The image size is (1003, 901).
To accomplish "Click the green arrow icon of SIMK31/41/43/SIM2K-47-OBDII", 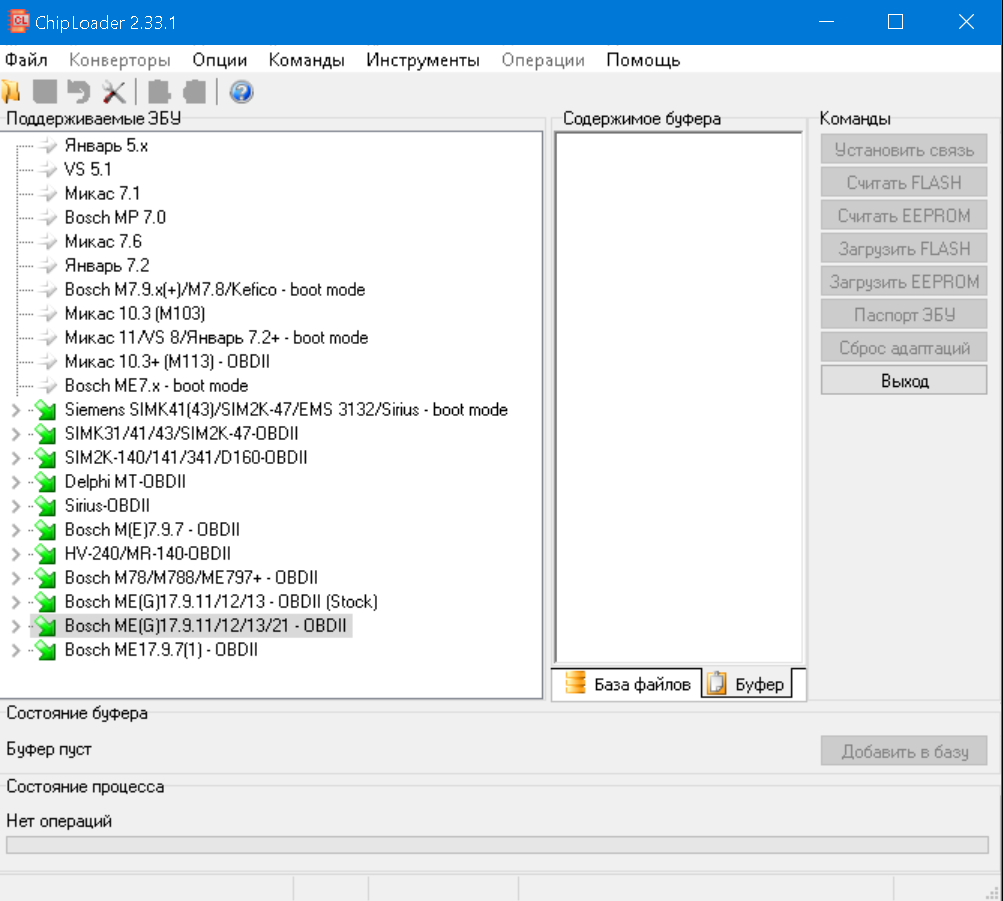I will [x=45, y=434].
